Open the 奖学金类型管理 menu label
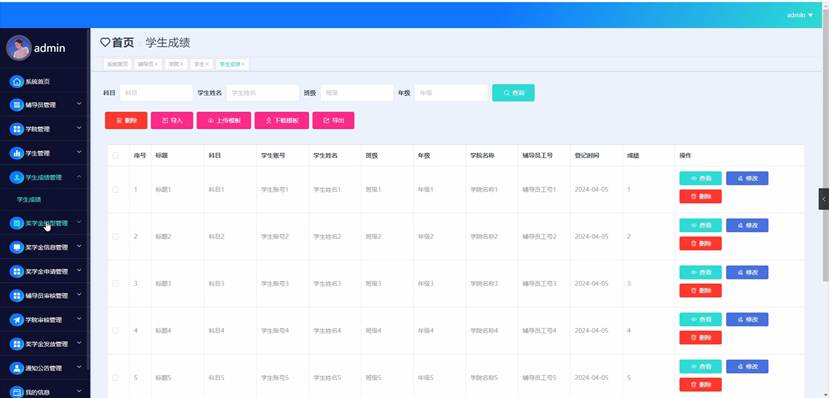 pyautogui.click(x=47, y=223)
